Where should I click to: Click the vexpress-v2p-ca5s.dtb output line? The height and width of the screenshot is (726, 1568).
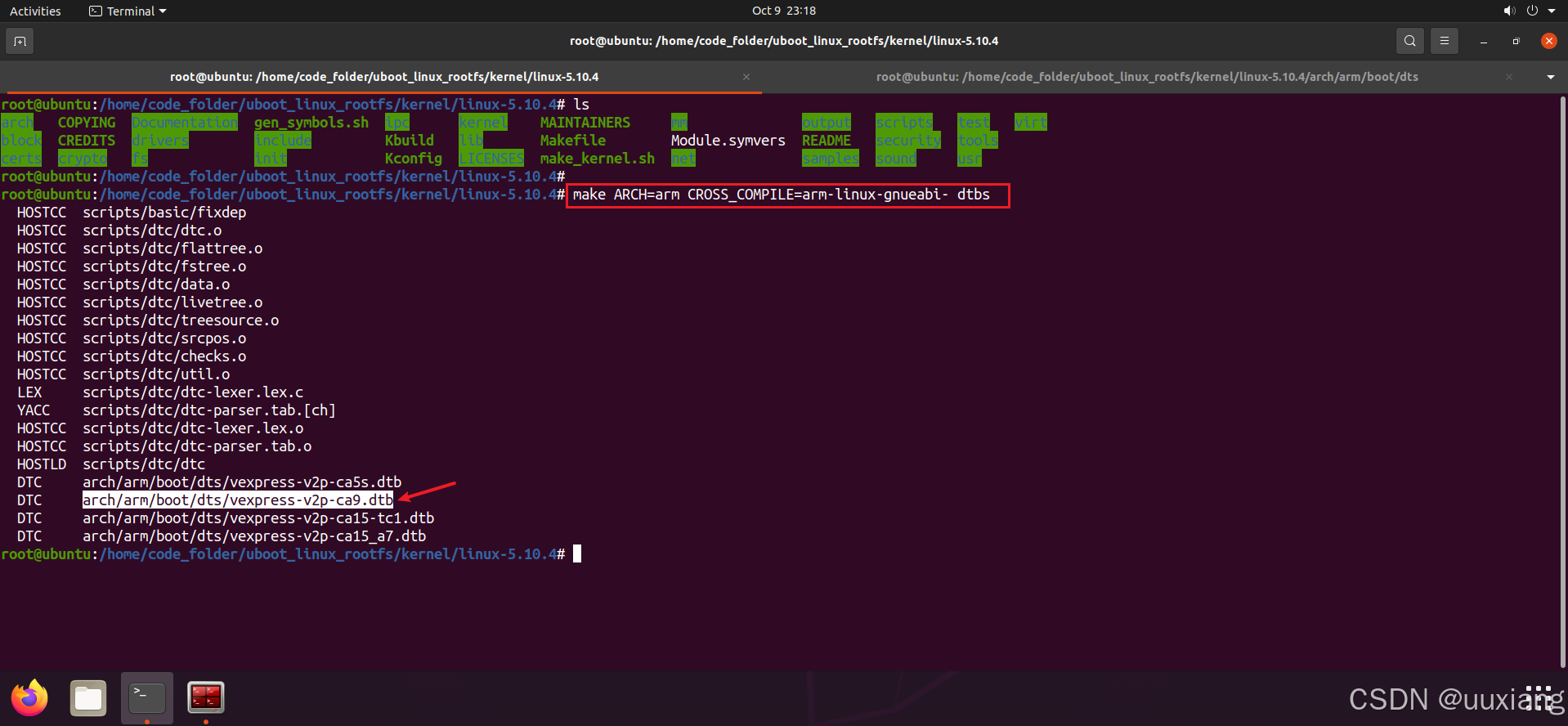pos(242,482)
